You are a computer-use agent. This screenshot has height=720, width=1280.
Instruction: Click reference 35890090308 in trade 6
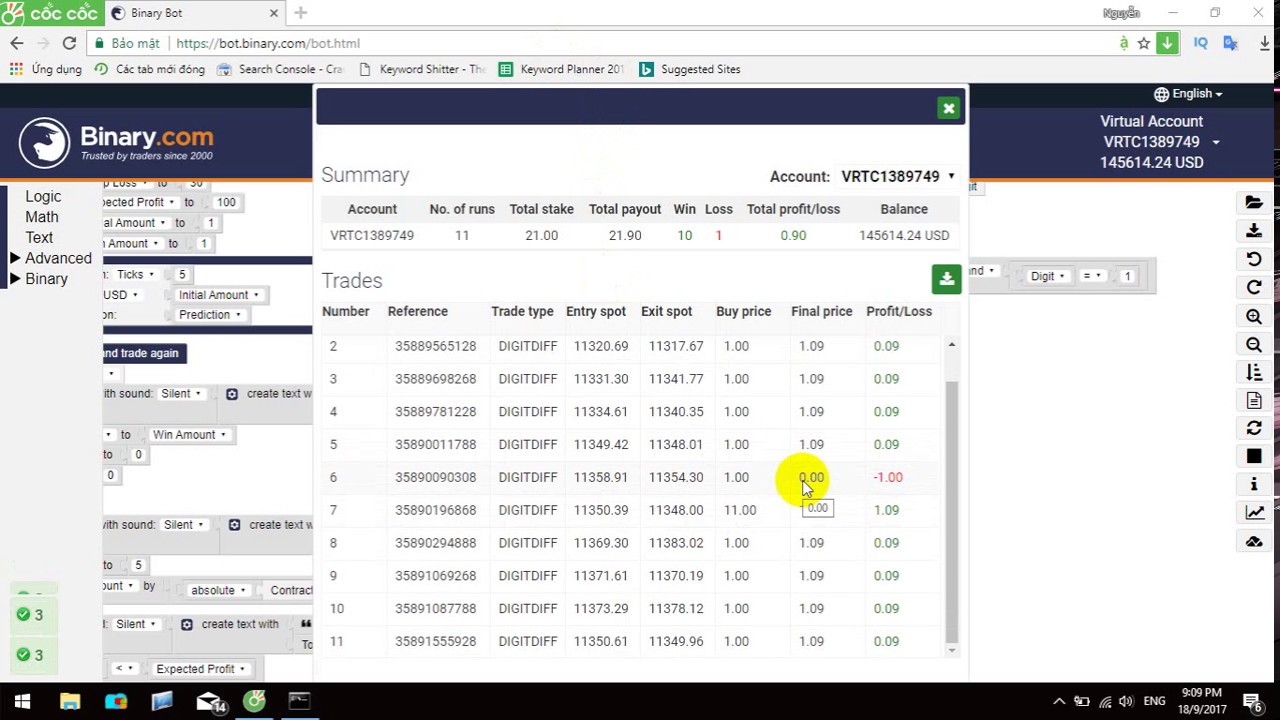click(x=435, y=477)
